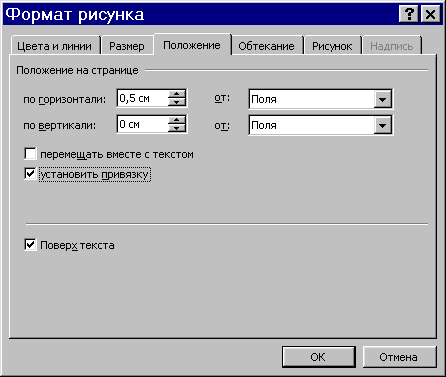Click the question mark help icon
Viewport: 446px width, 377px height.
[409, 14]
